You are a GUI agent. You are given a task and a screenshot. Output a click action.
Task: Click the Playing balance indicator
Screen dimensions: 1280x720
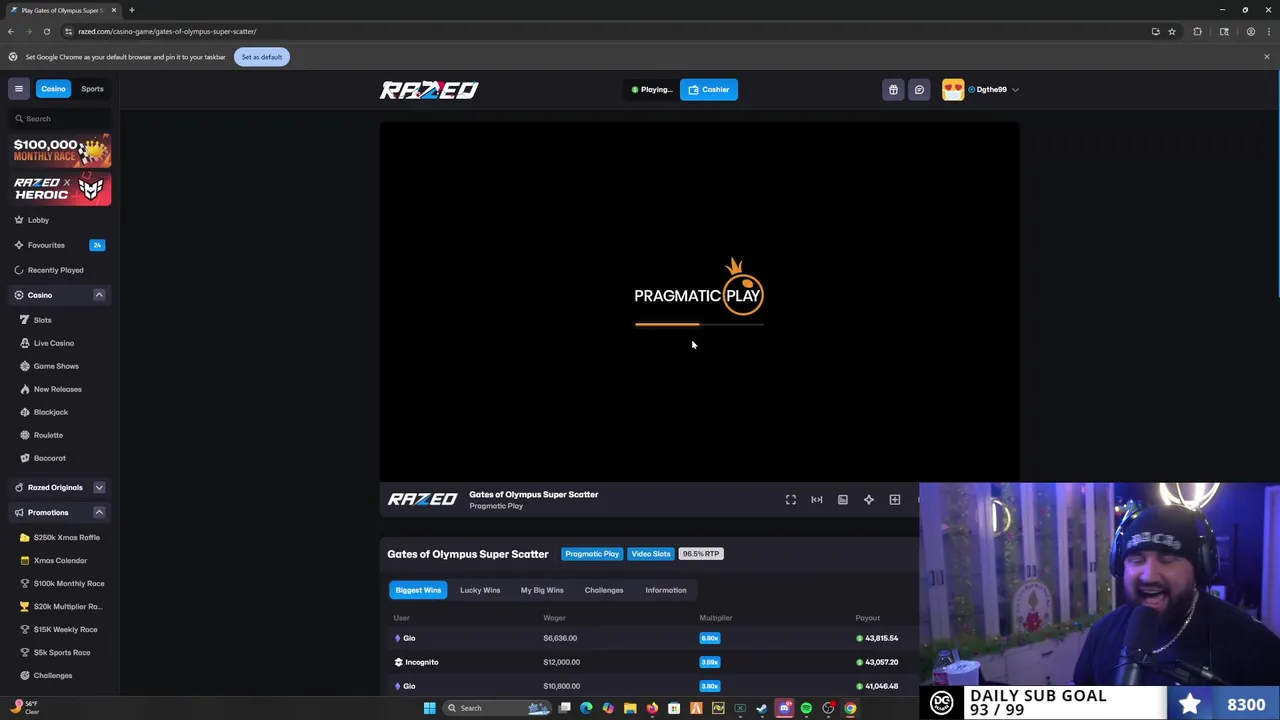(x=651, y=90)
